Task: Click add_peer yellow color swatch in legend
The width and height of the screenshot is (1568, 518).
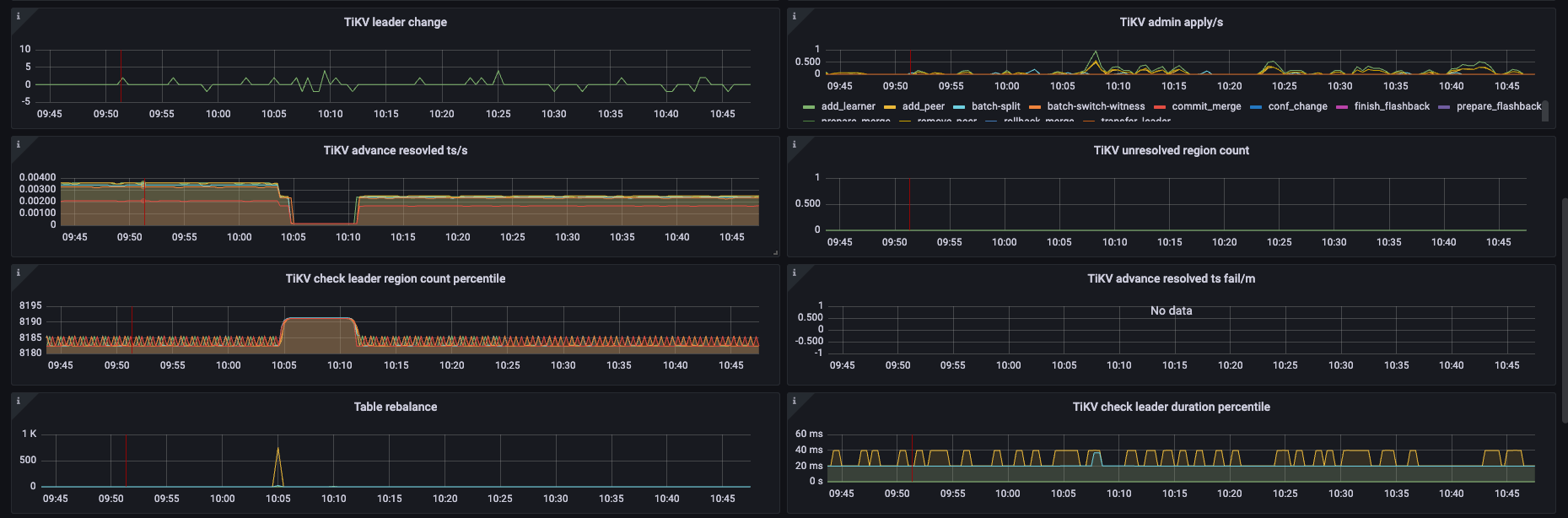Action: [x=889, y=107]
